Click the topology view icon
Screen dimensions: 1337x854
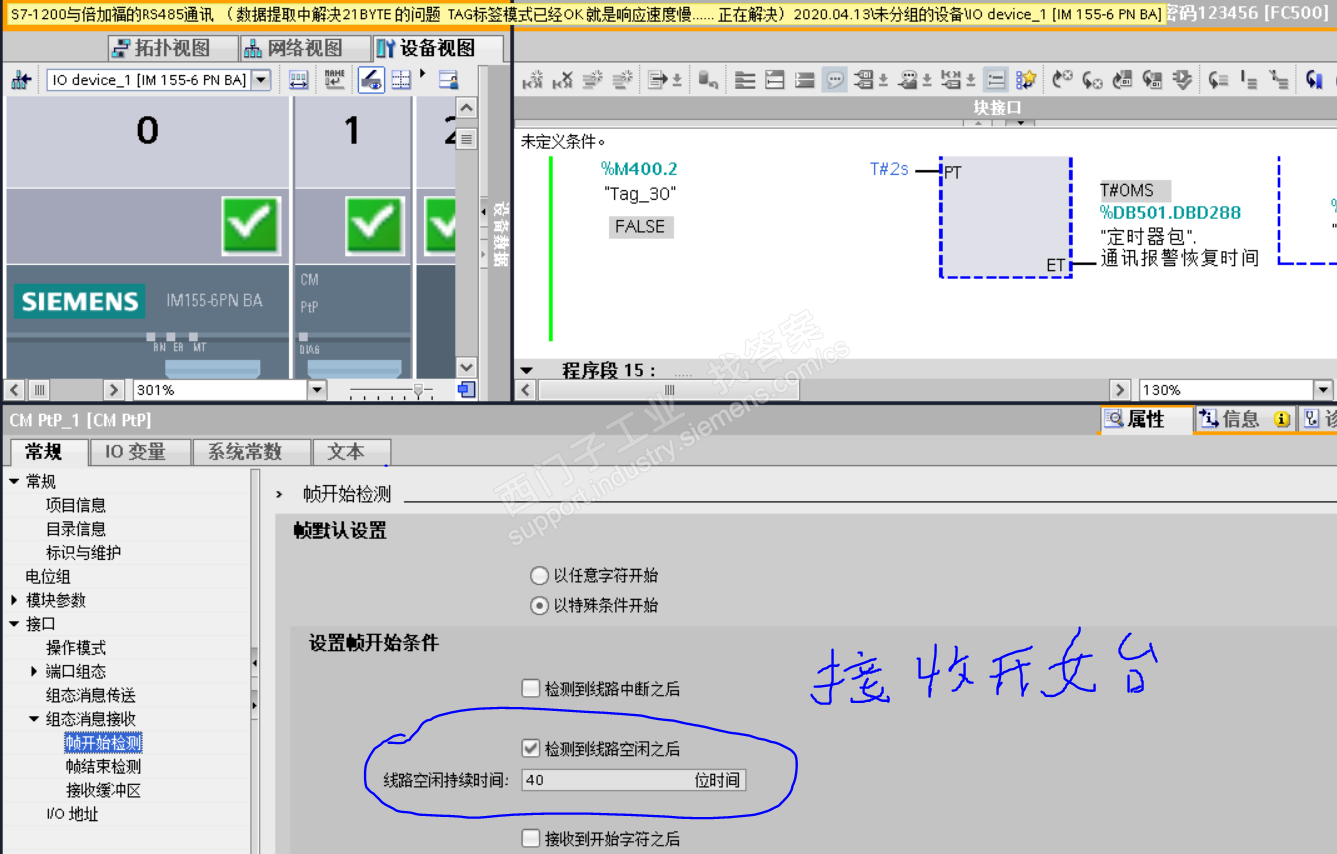121,48
